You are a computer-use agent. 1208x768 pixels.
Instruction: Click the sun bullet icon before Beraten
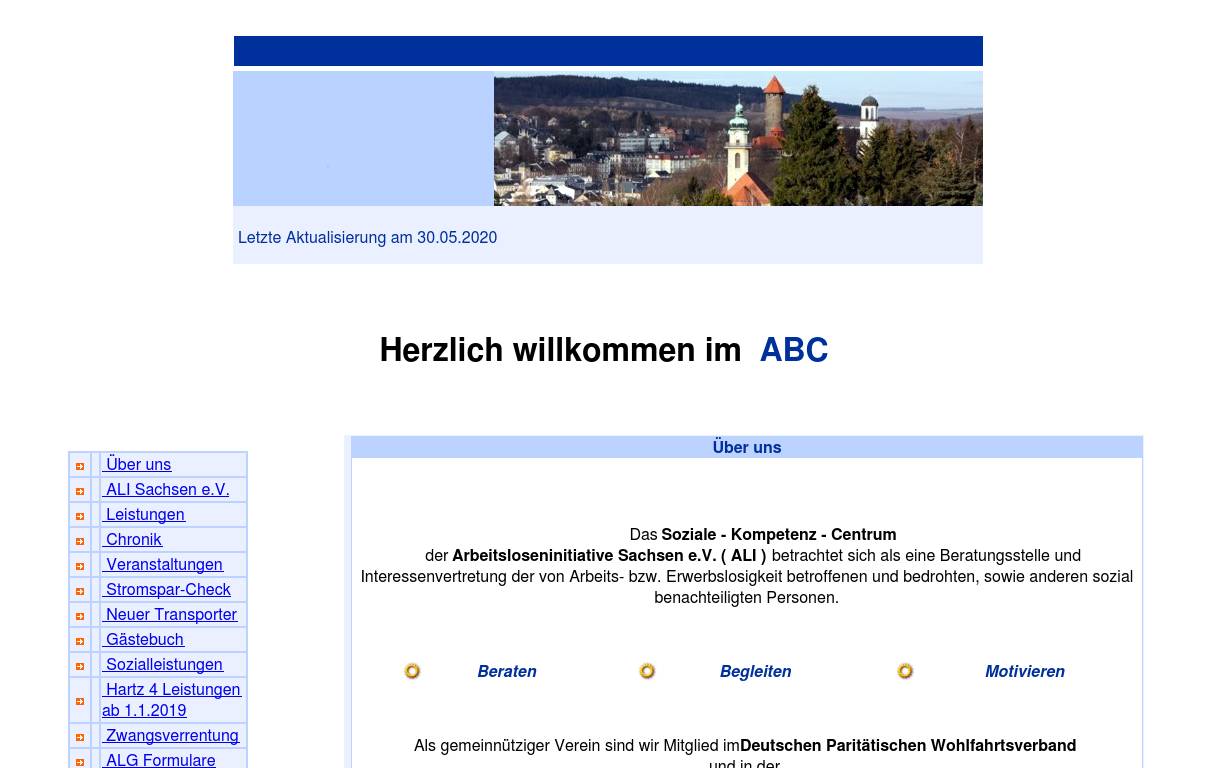pos(412,671)
